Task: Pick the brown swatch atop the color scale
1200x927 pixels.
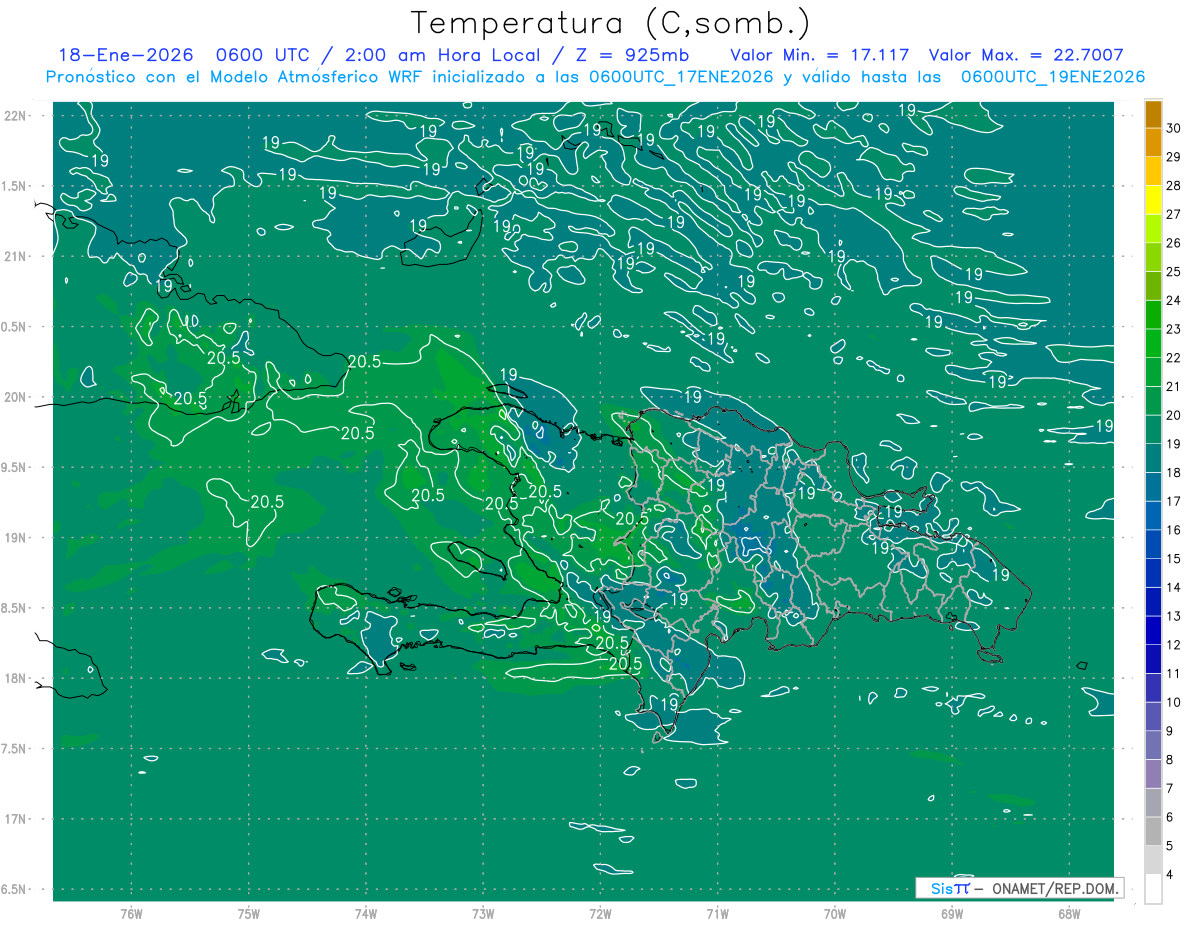Action: (1153, 114)
